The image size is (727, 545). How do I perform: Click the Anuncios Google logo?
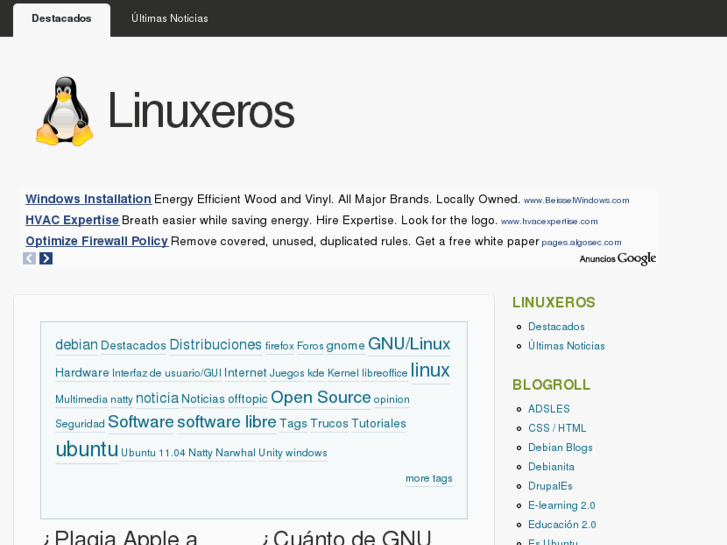tap(617, 258)
